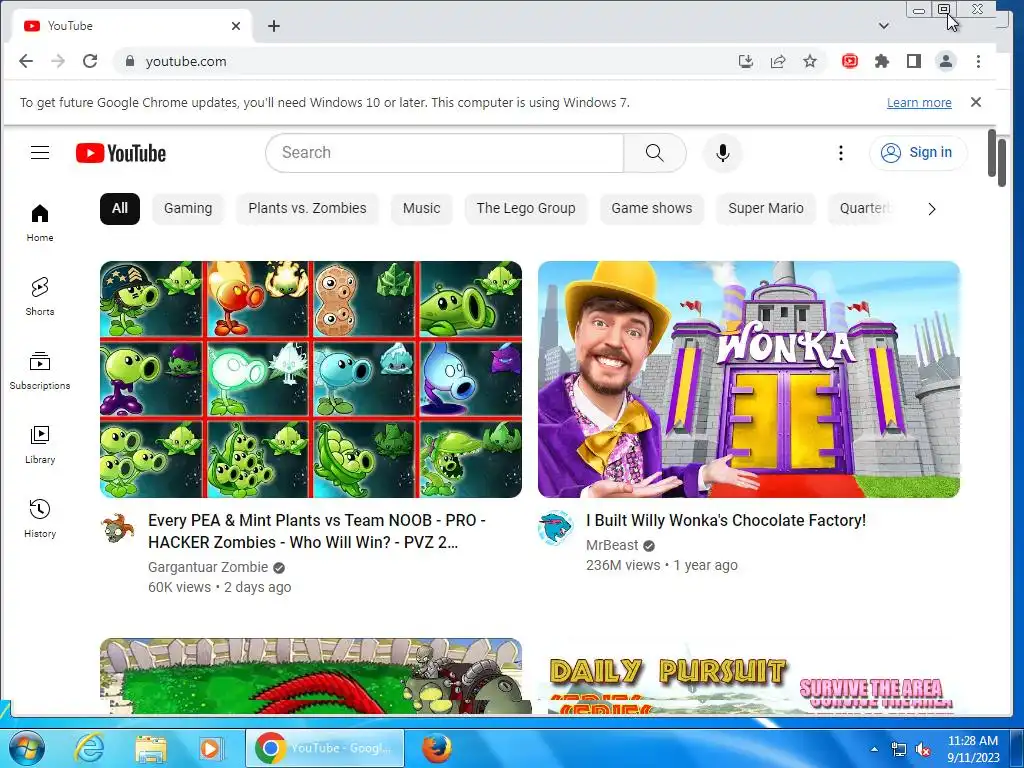Open Subscriptions in sidebar

40,371
